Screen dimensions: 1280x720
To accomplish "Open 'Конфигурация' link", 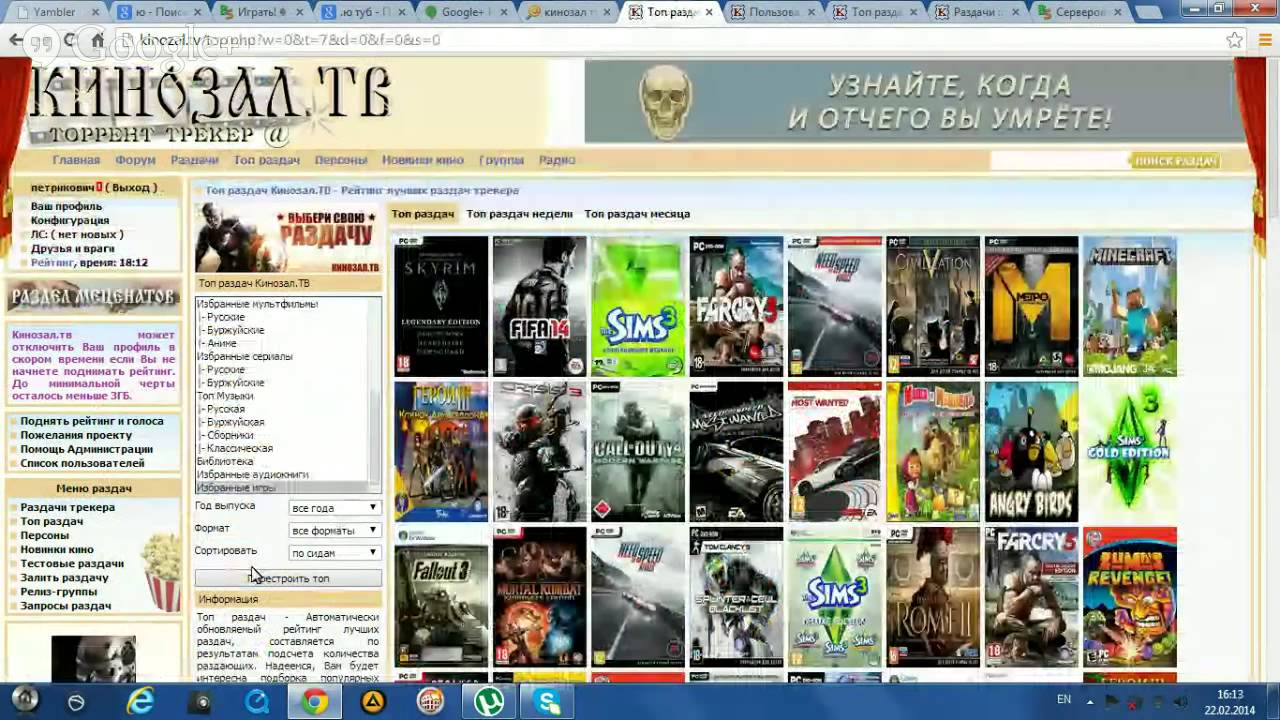I will click(x=70, y=220).
